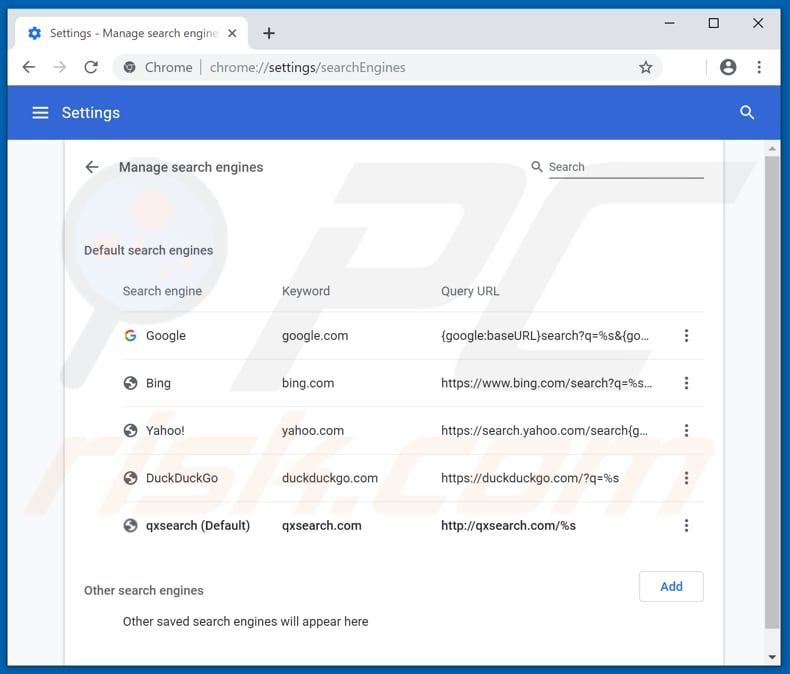Click the 'Google' search engine name
Viewport: 790px width, 674px height.
point(166,335)
